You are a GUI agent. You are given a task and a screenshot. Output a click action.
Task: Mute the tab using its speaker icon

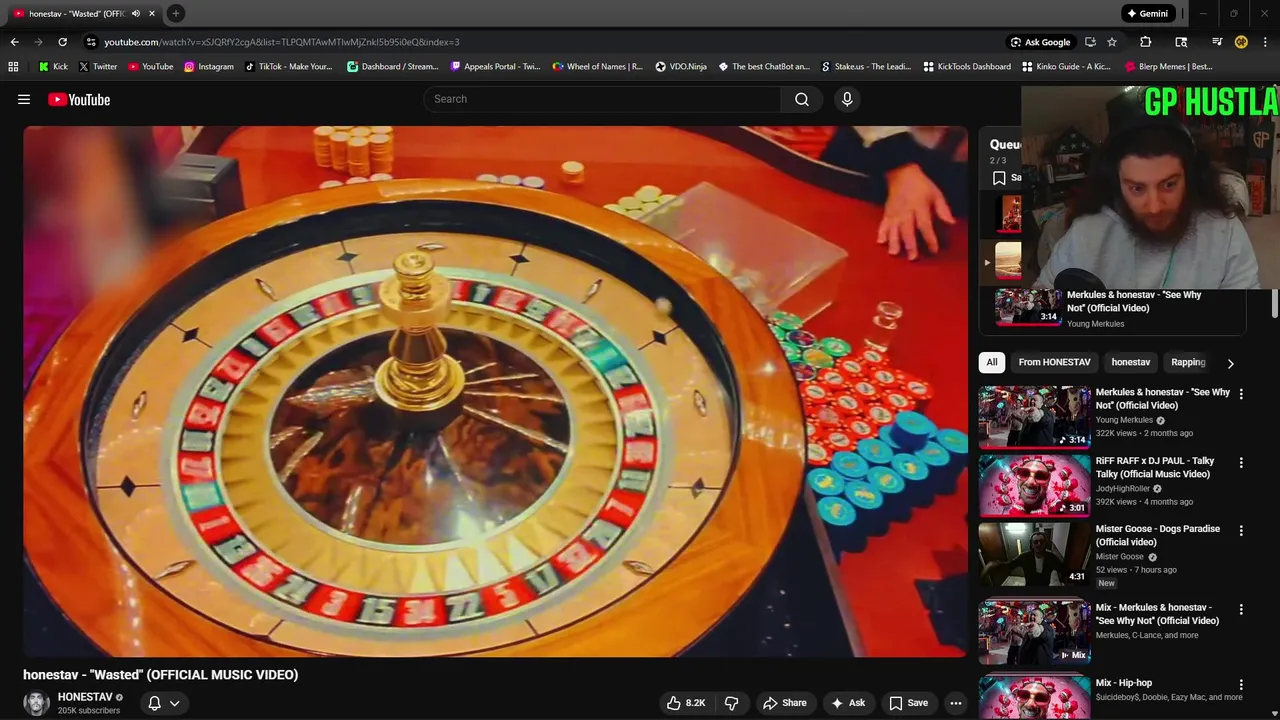click(x=136, y=13)
